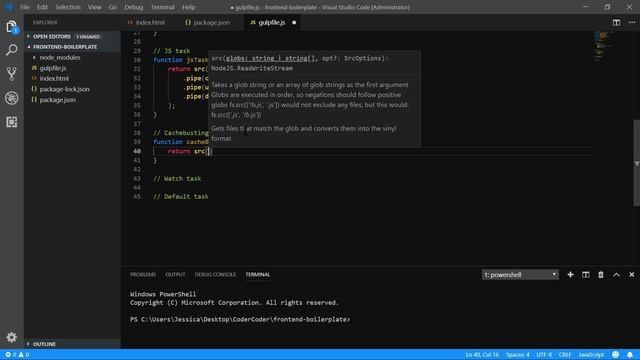Select the powershell terminal dropdown
Screen dimensions: 640x360
point(520,275)
